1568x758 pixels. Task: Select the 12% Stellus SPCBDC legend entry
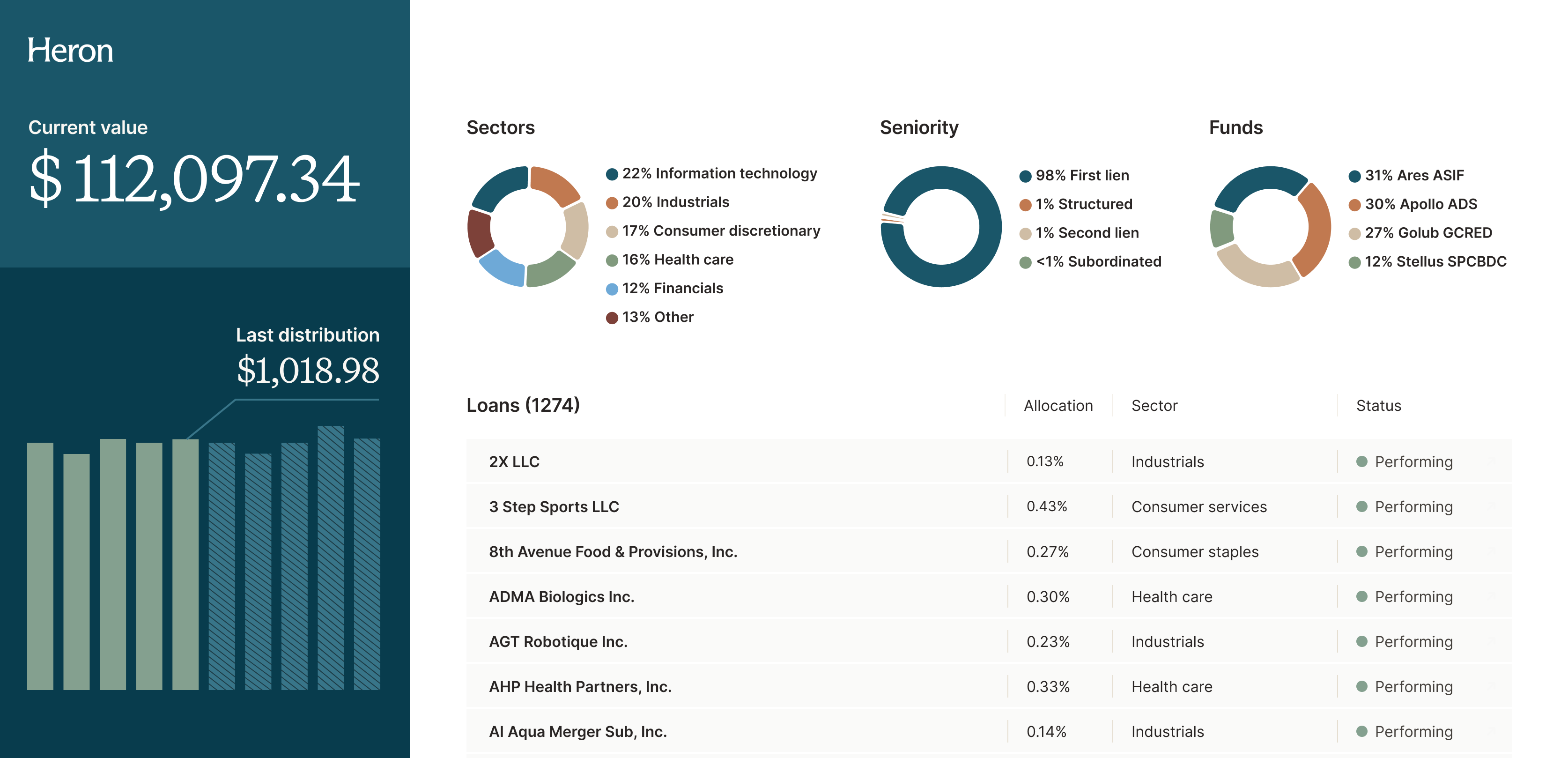point(1428,261)
